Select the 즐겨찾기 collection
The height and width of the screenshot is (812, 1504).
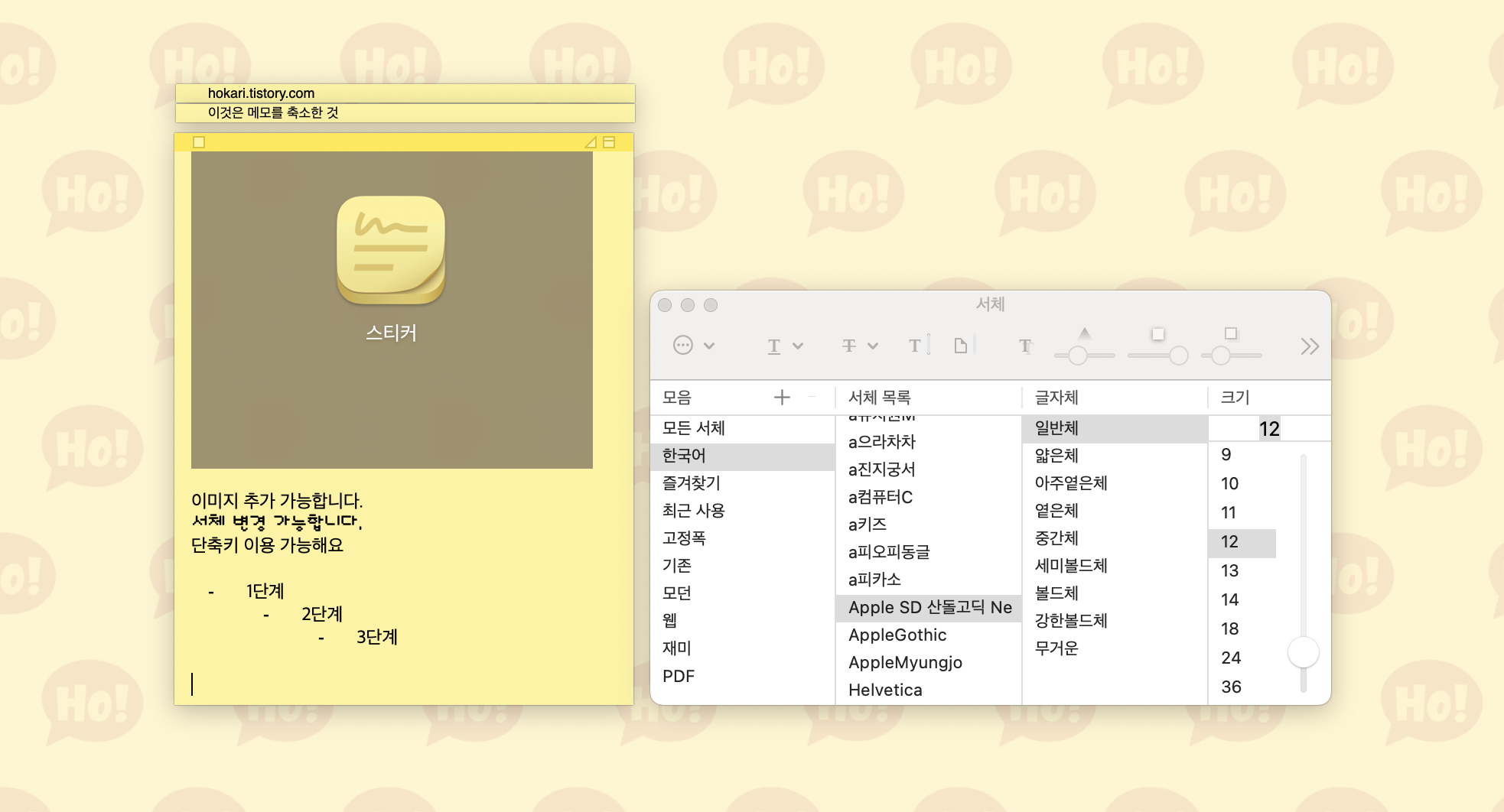pyautogui.click(x=742, y=483)
